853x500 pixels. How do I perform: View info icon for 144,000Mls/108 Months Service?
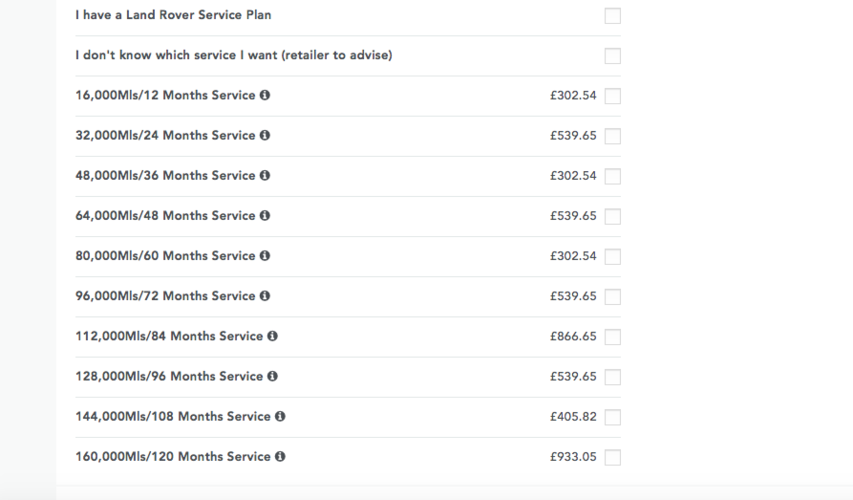pos(280,416)
